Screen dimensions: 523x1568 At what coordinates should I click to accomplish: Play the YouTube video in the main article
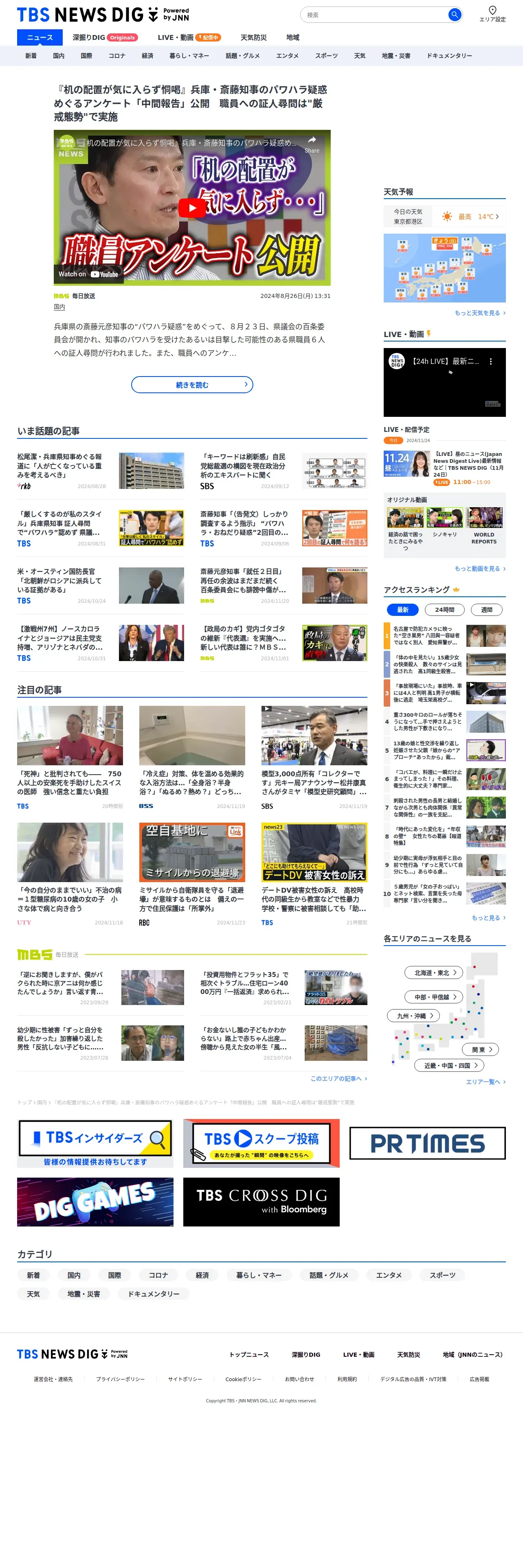point(192,208)
